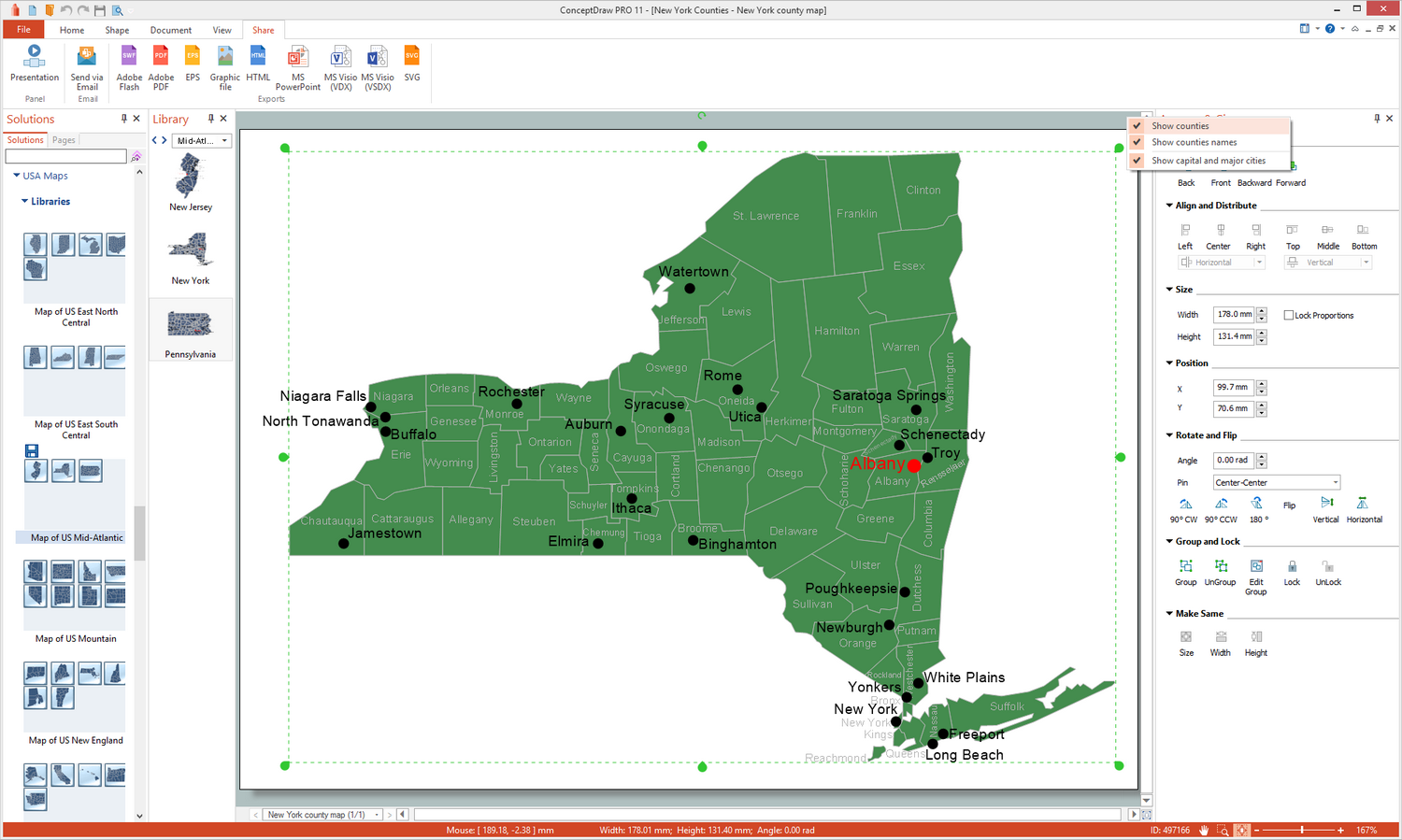Export to MS Visio VDX format

341,67
